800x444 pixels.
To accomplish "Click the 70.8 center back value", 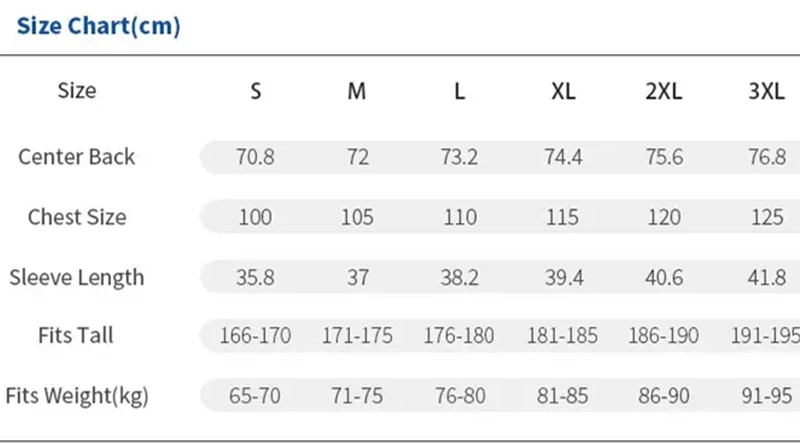I will tap(255, 157).
